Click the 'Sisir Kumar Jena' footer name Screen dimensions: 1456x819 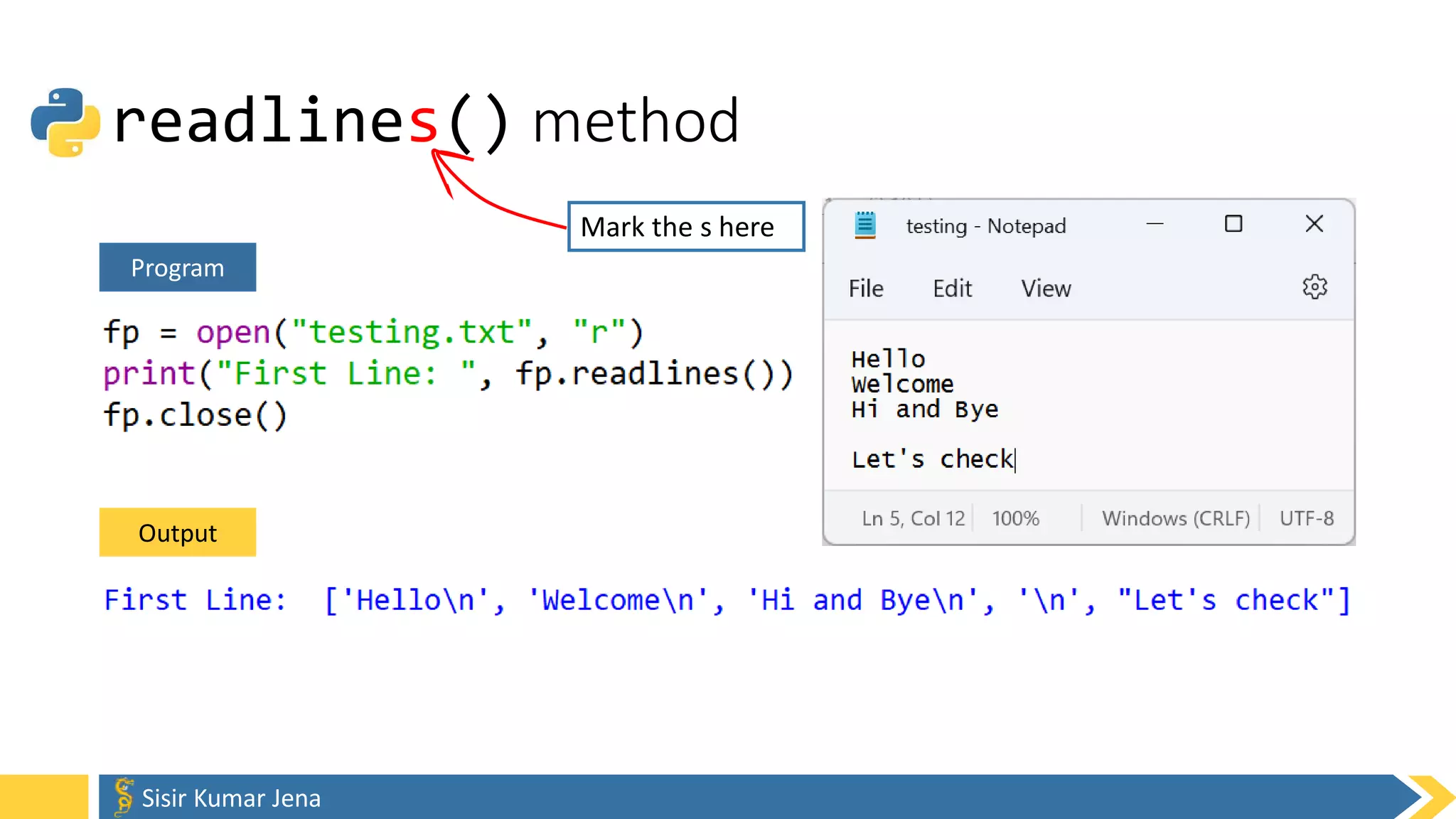click(231, 798)
